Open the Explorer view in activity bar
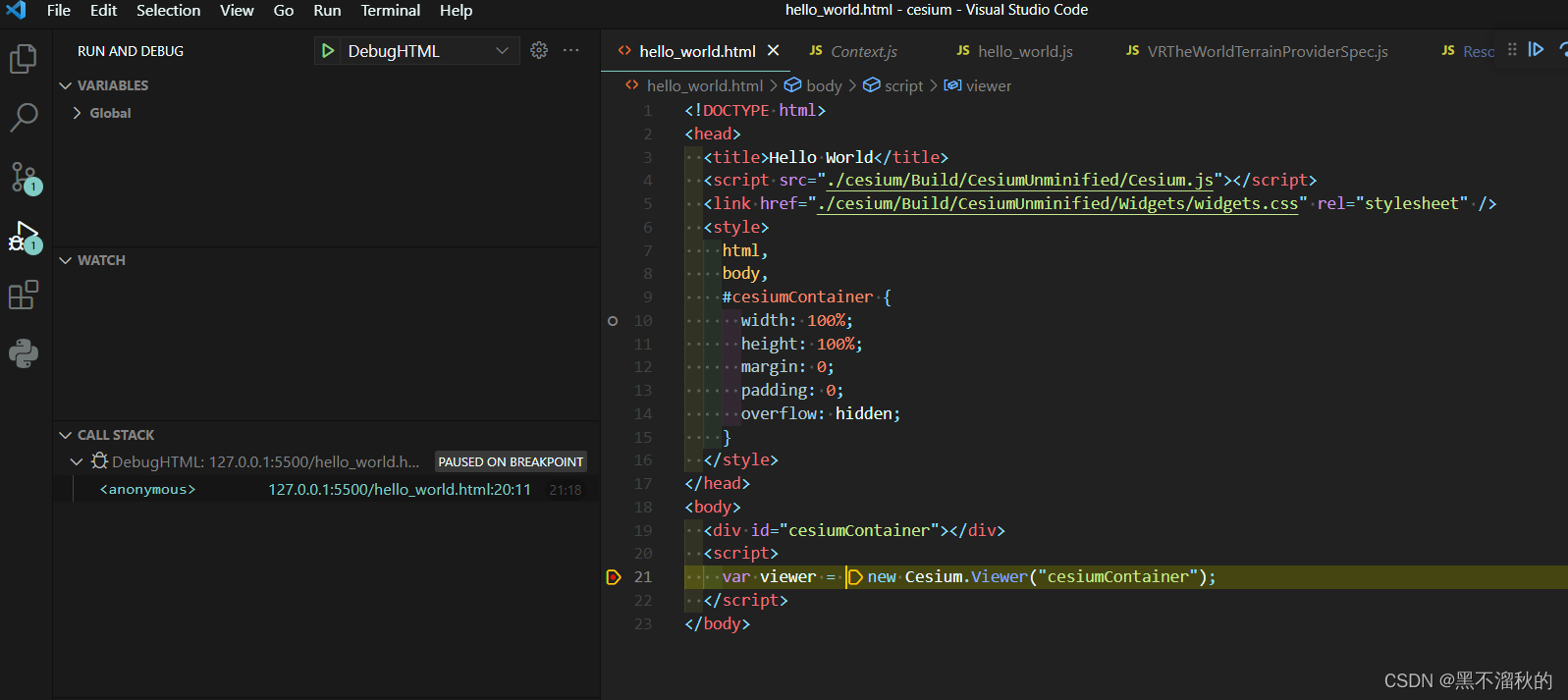Viewport: 1568px width, 700px height. coord(24,59)
